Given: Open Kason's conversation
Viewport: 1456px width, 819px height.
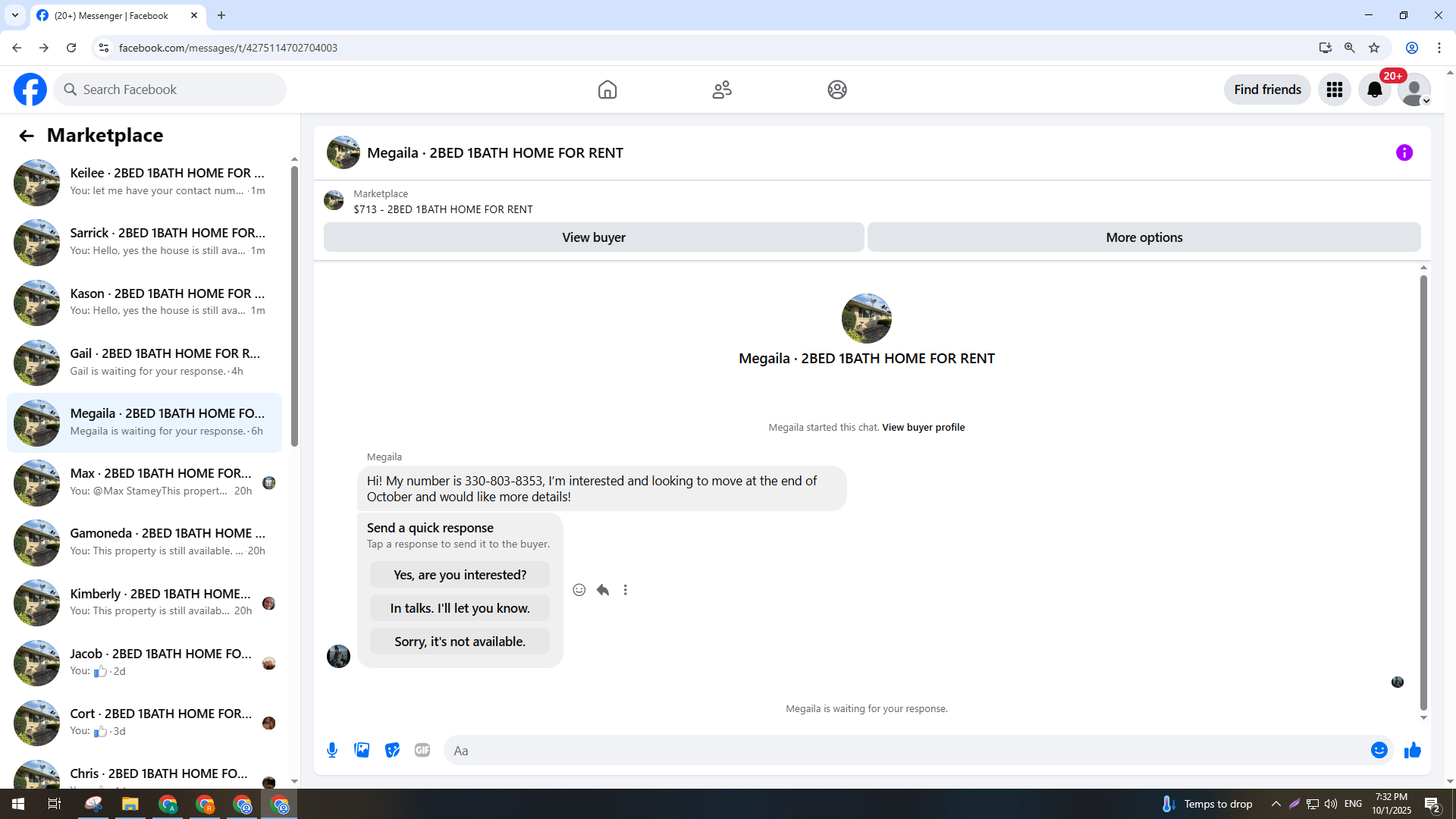Looking at the screenshot, I should click(x=144, y=303).
